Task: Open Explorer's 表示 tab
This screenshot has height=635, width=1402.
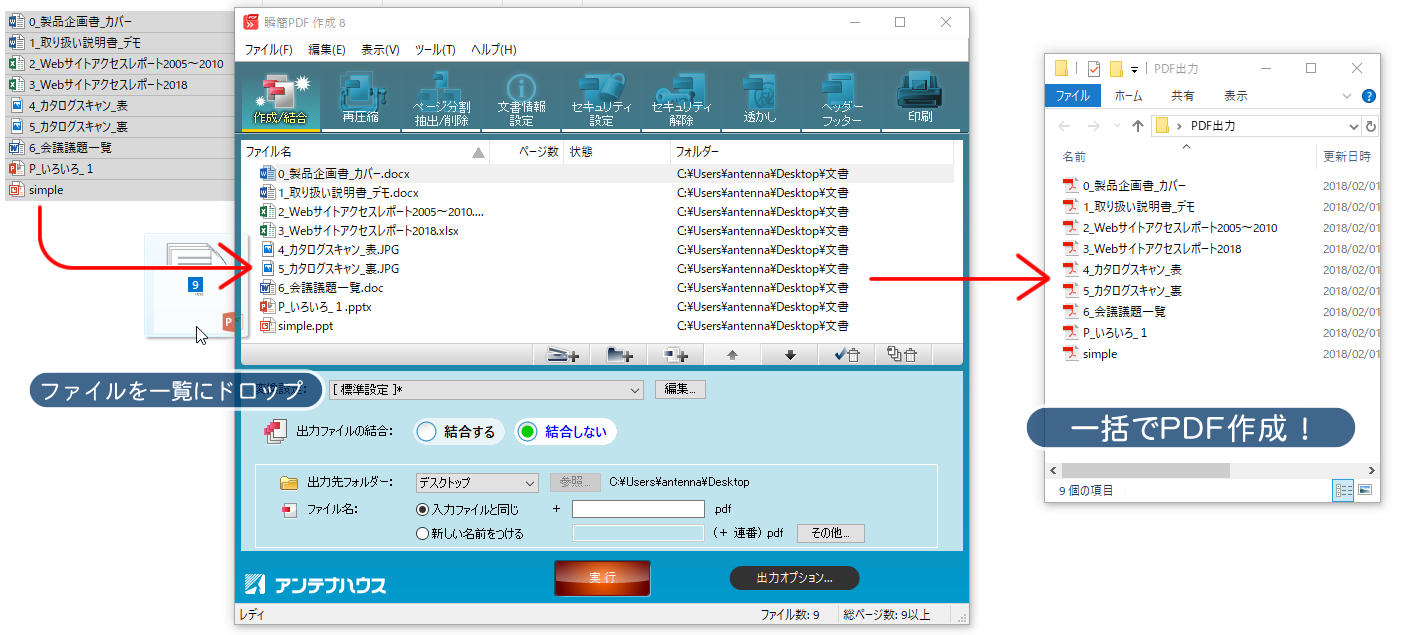Action: pos(1236,96)
